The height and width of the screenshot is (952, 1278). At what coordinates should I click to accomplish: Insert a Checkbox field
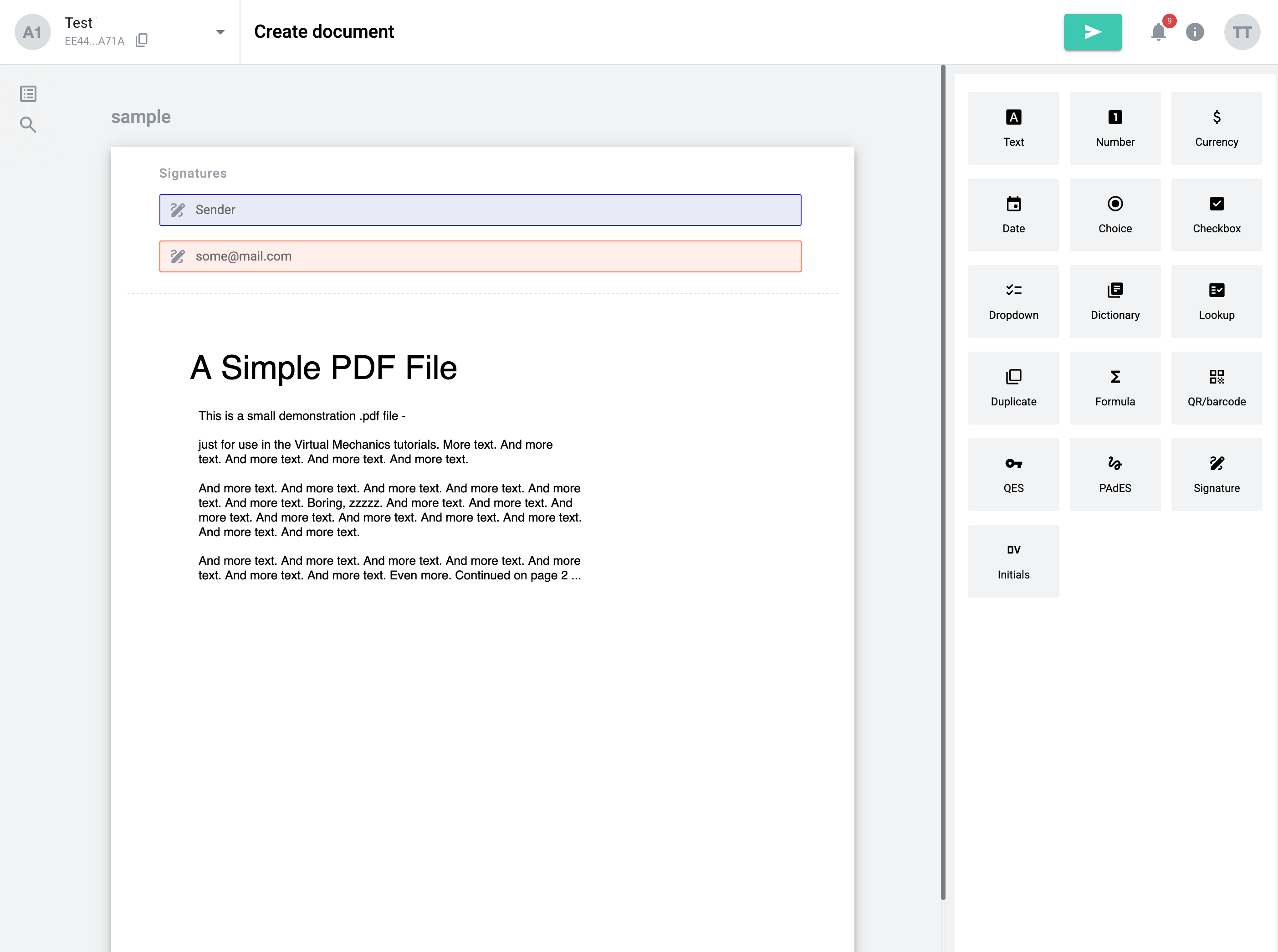click(x=1217, y=215)
